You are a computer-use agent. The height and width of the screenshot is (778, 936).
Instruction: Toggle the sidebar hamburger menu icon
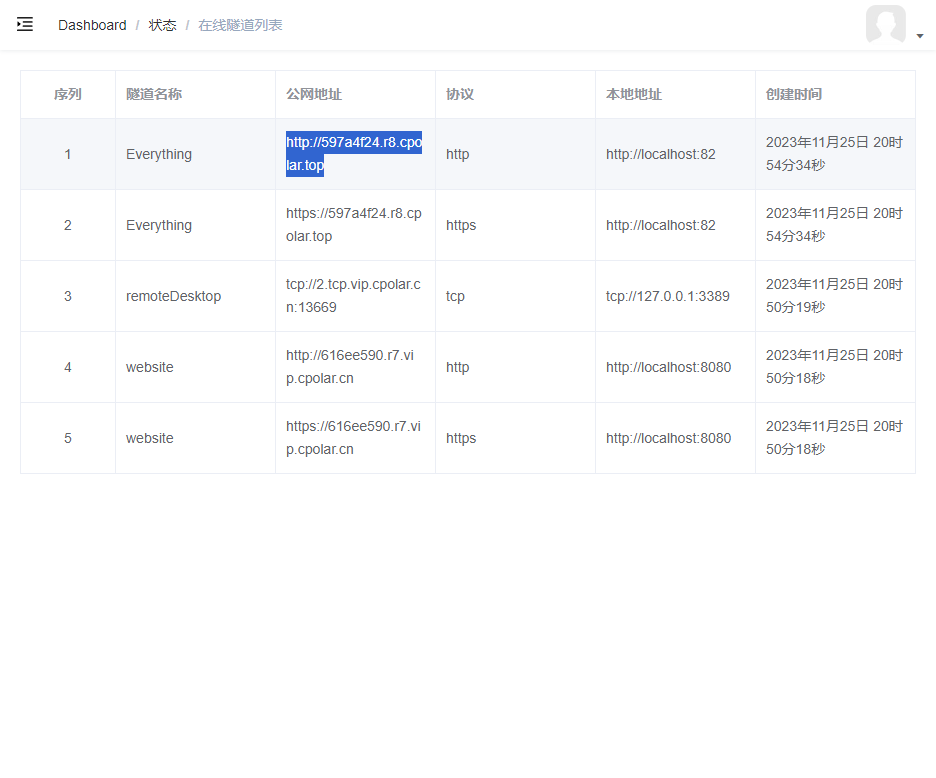pyautogui.click(x=24, y=24)
